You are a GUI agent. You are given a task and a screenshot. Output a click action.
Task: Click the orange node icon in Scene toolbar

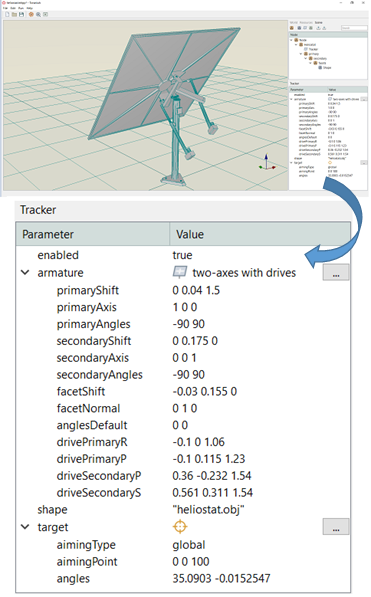[292, 28]
